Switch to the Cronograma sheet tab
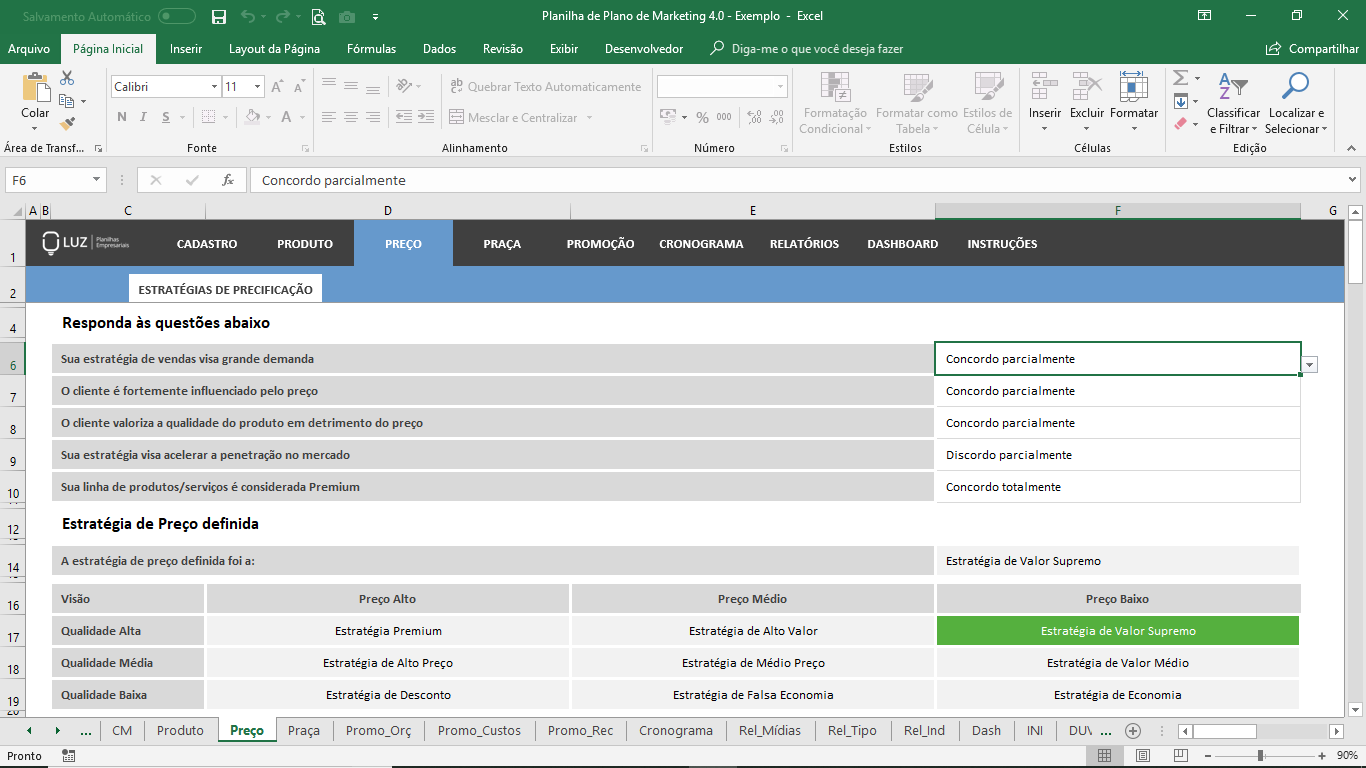 point(675,730)
